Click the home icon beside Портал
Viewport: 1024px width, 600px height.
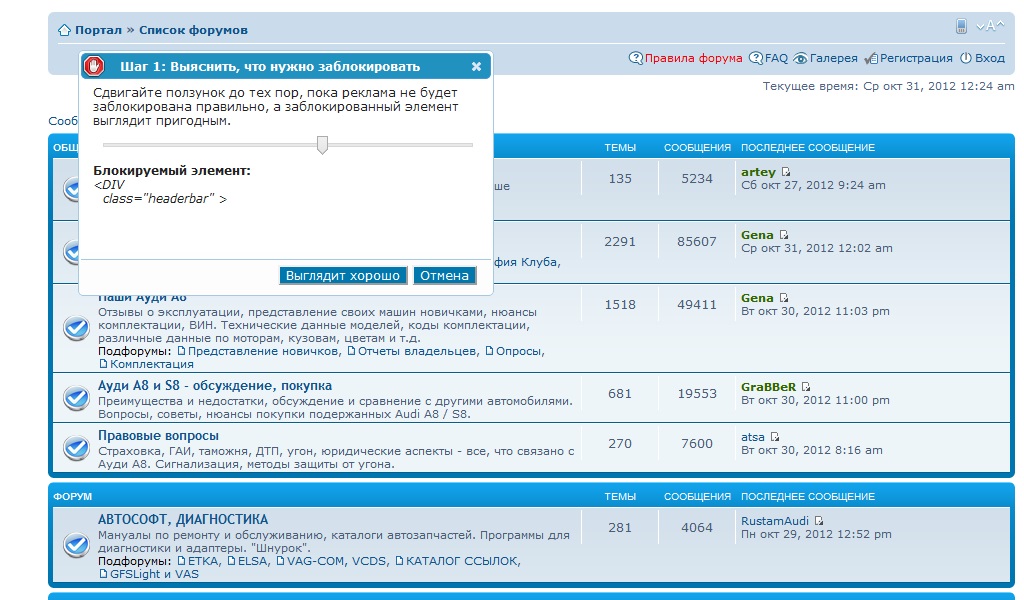click(x=64, y=30)
